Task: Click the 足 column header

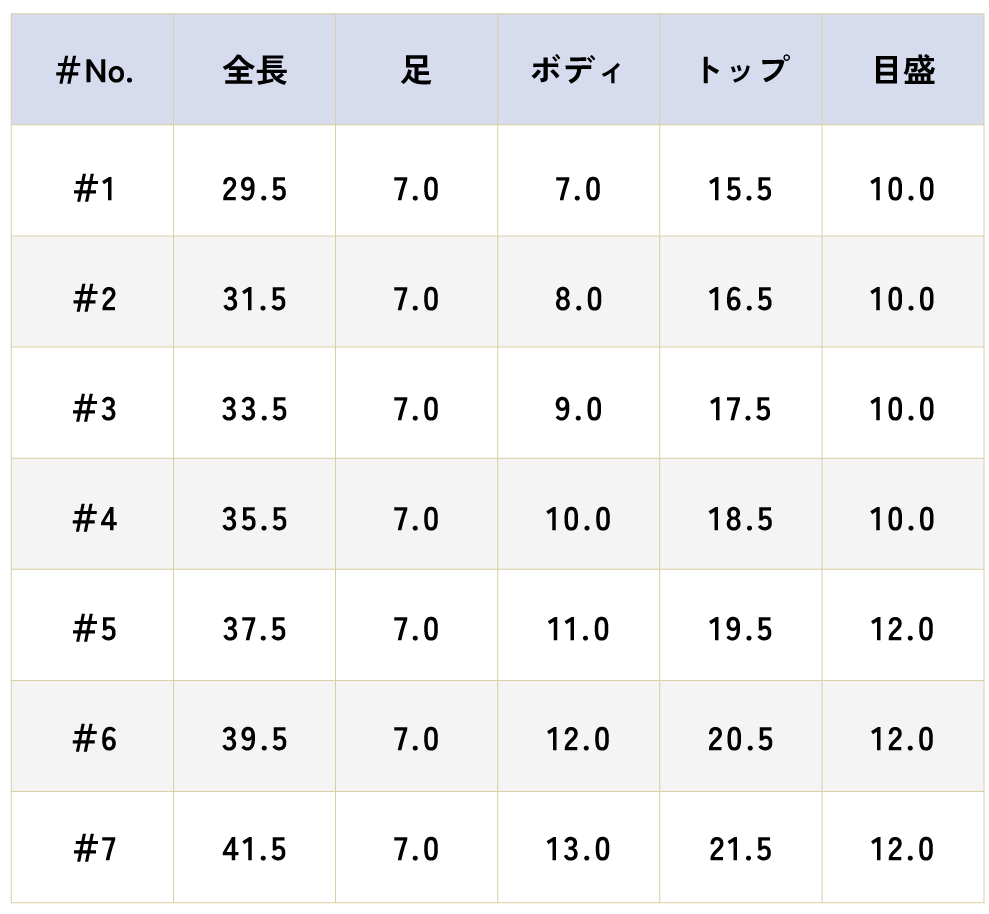Action: pyautogui.click(x=416, y=69)
